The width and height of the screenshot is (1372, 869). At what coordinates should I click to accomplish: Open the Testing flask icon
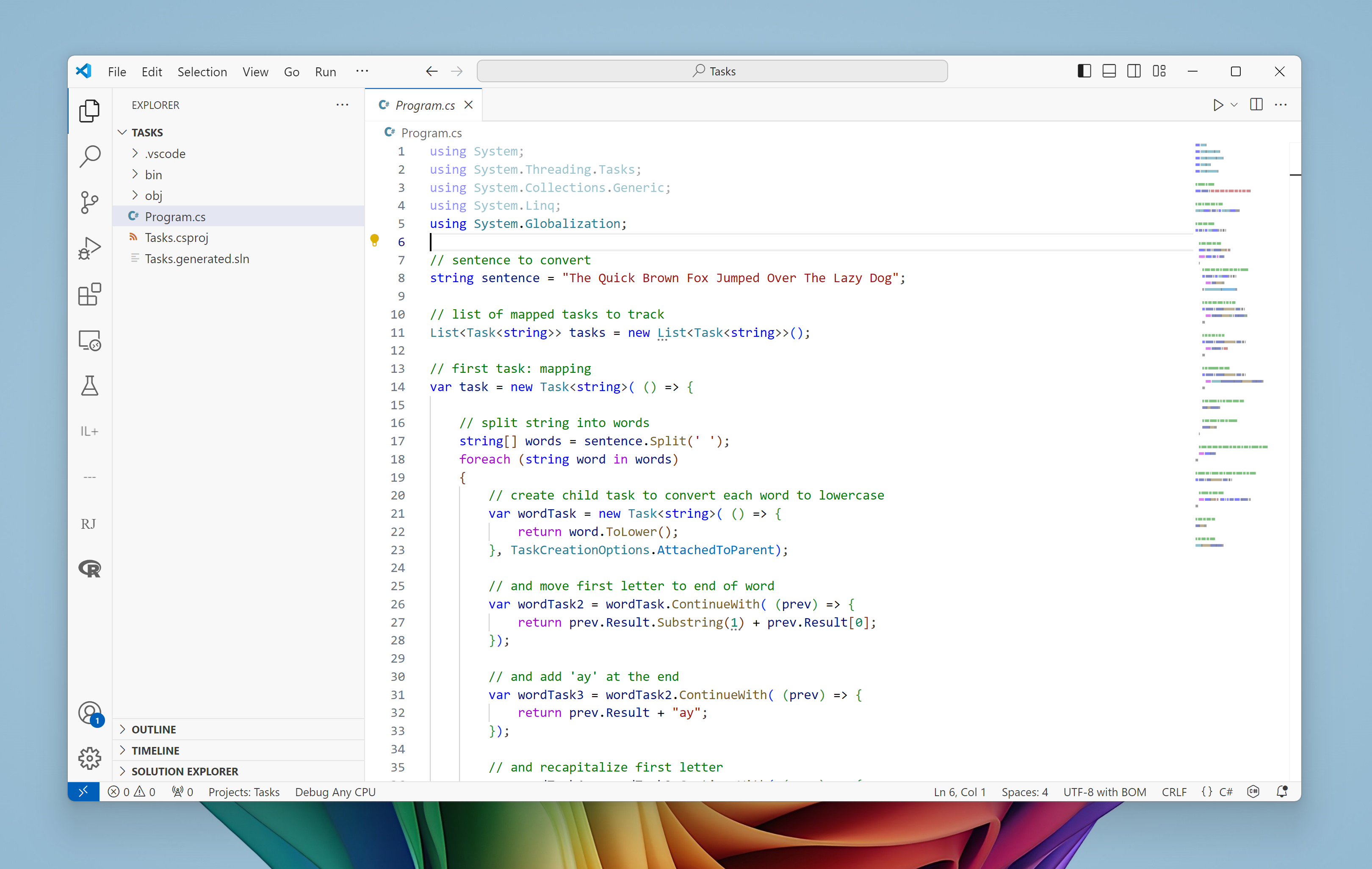(x=89, y=386)
